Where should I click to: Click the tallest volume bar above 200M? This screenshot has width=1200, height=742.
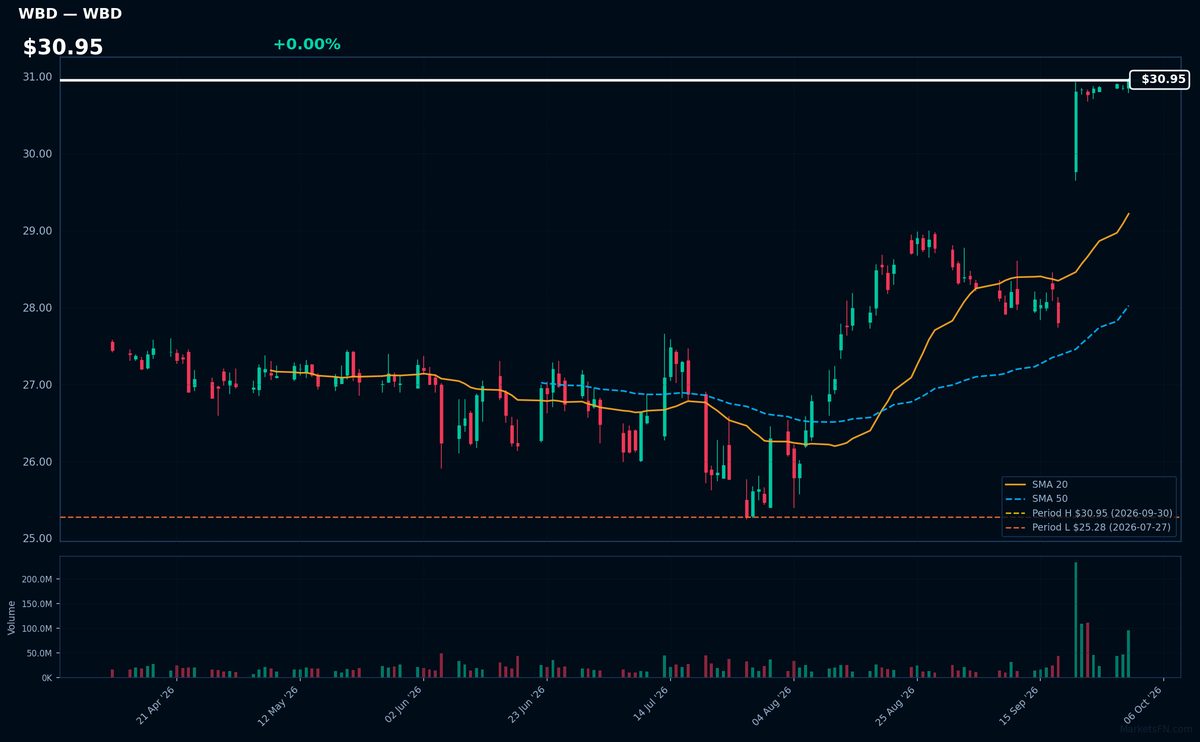coord(1076,620)
